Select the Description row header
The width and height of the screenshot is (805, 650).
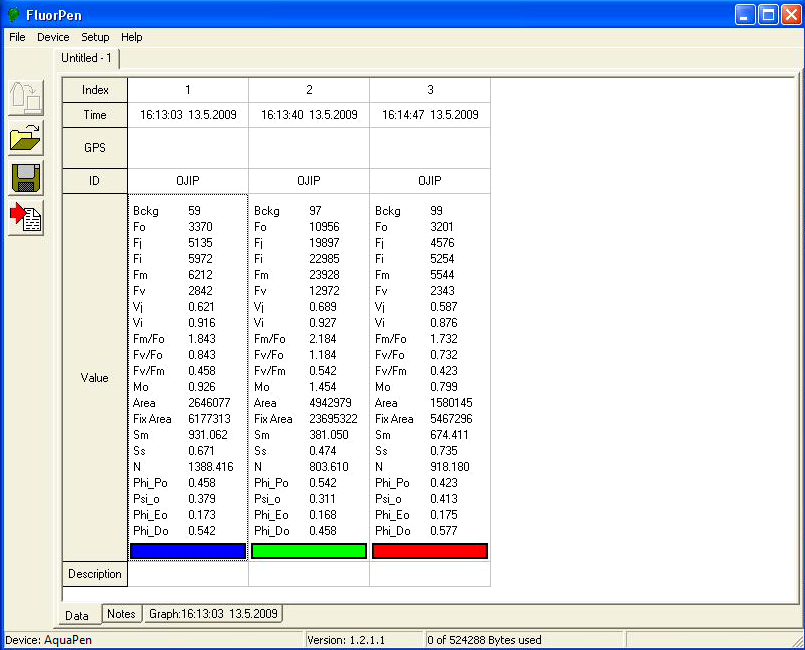pos(95,574)
